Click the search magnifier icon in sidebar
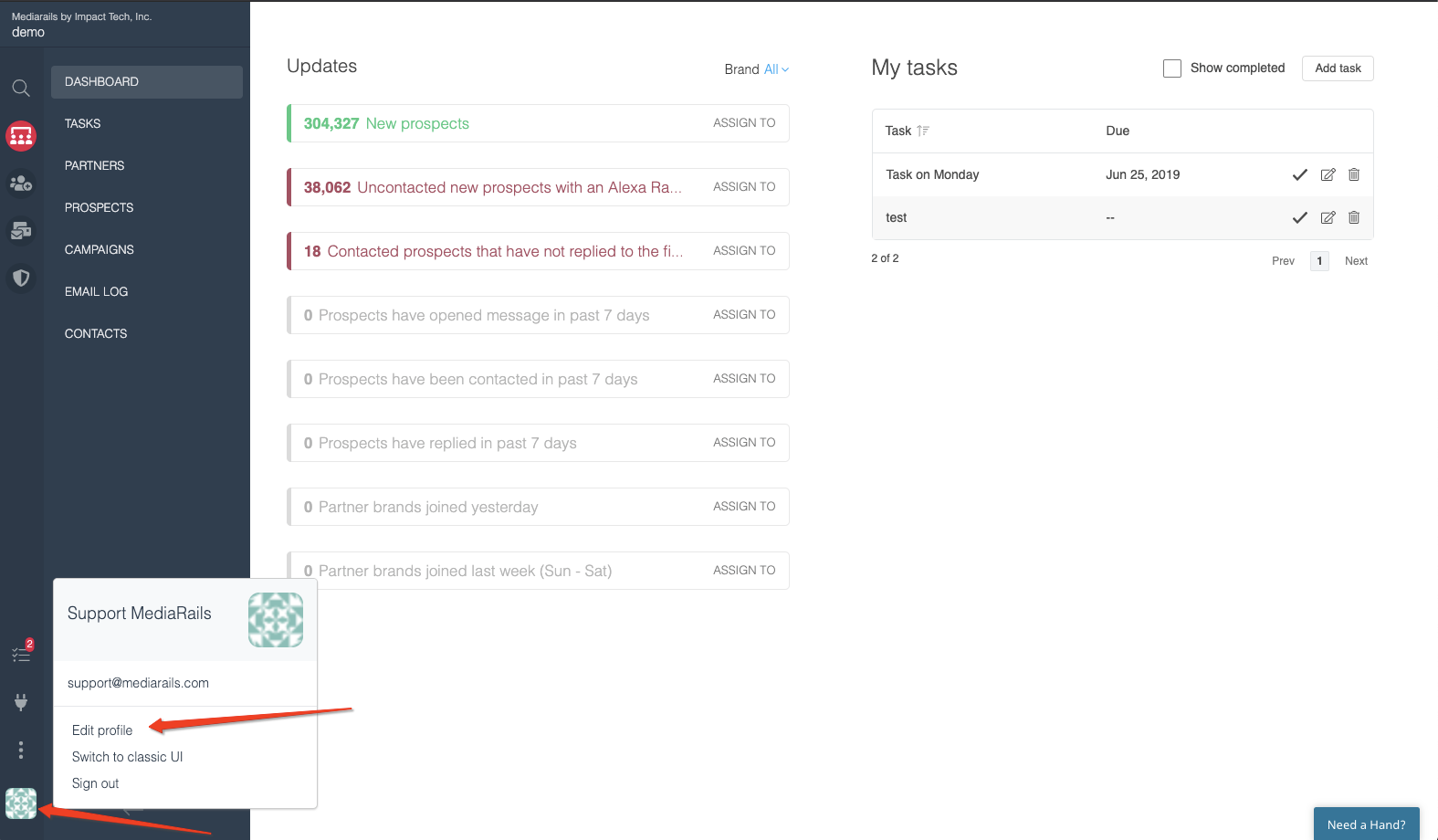 point(21,88)
